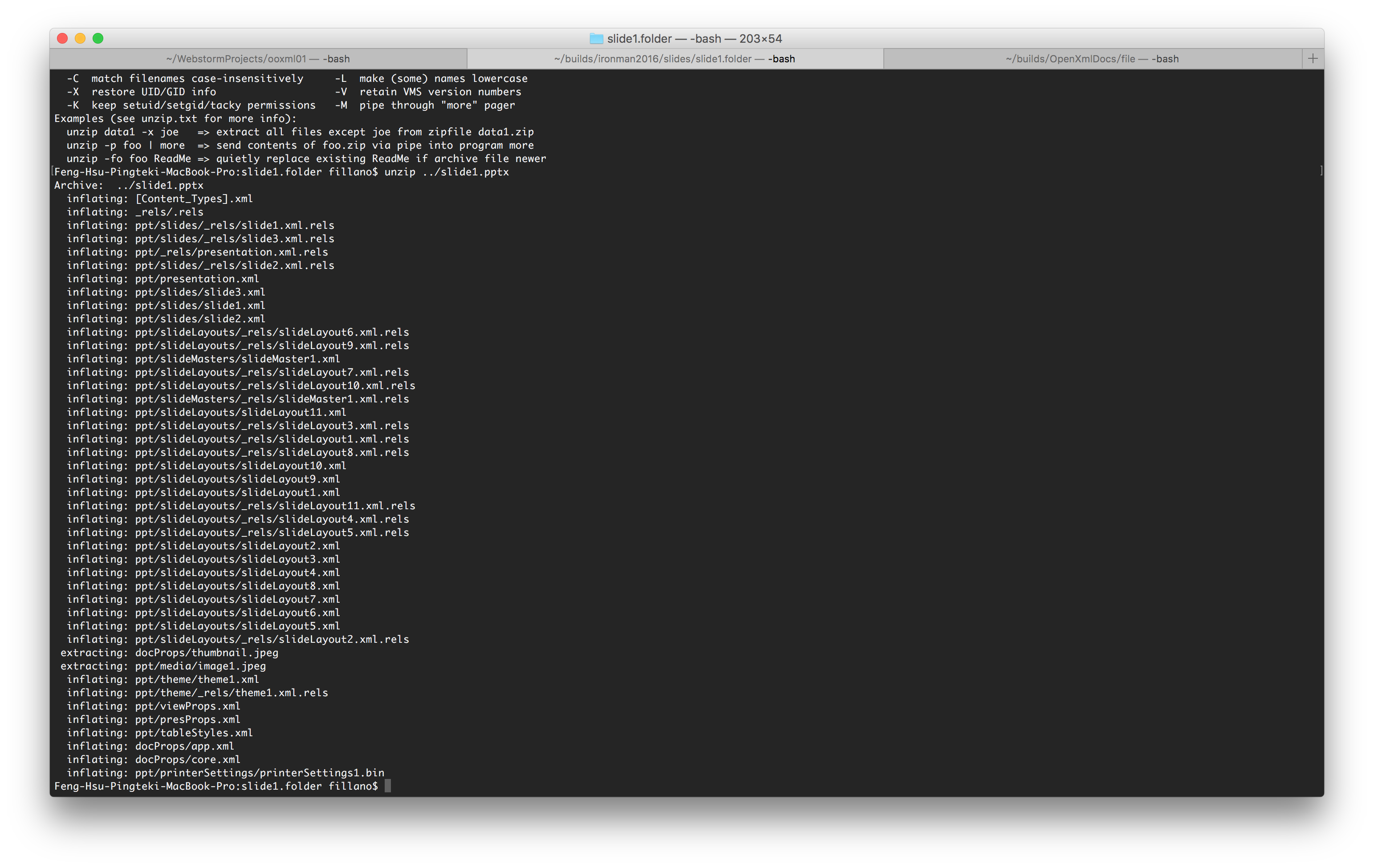This screenshot has height=868, width=1374.
Task: Click 'ppt/slideMasters/slideMaster1.xml' line
Action: tap(203, 359)
